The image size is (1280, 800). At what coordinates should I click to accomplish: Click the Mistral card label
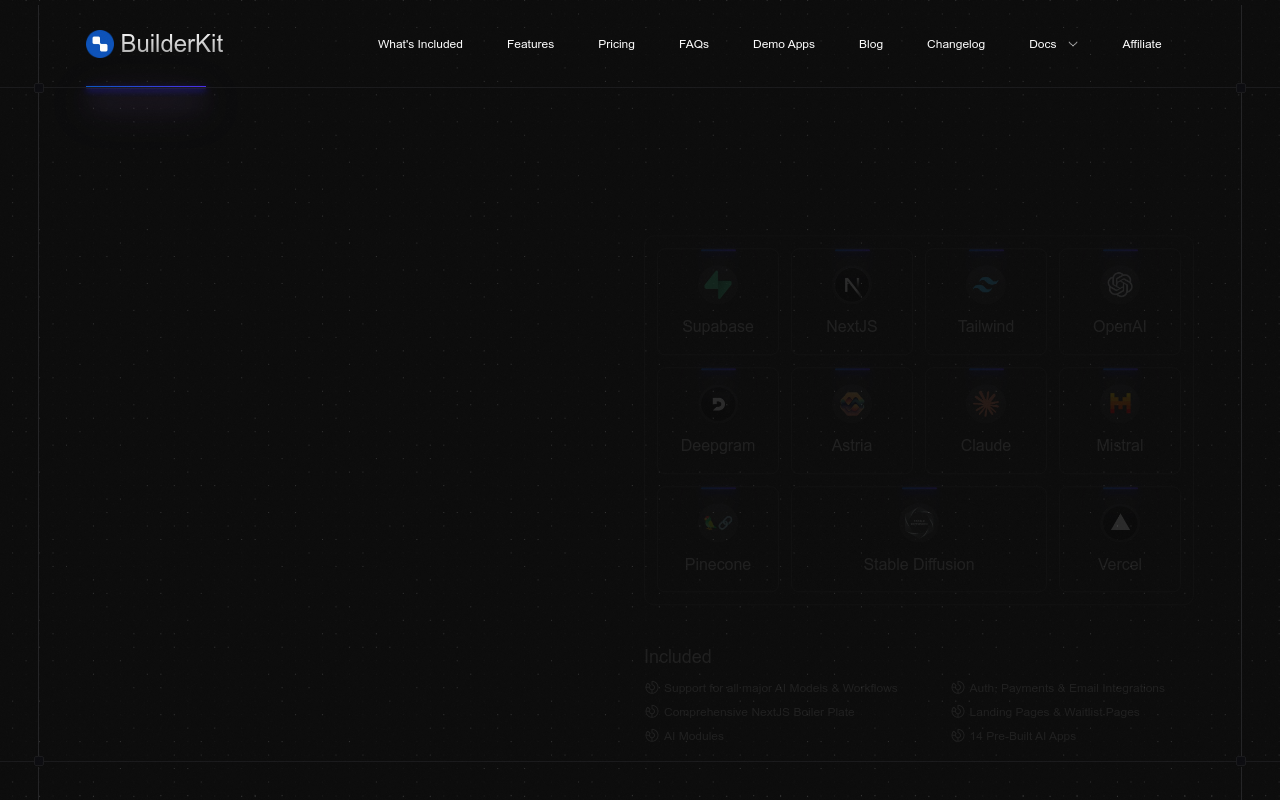[x=1120, y=445]
